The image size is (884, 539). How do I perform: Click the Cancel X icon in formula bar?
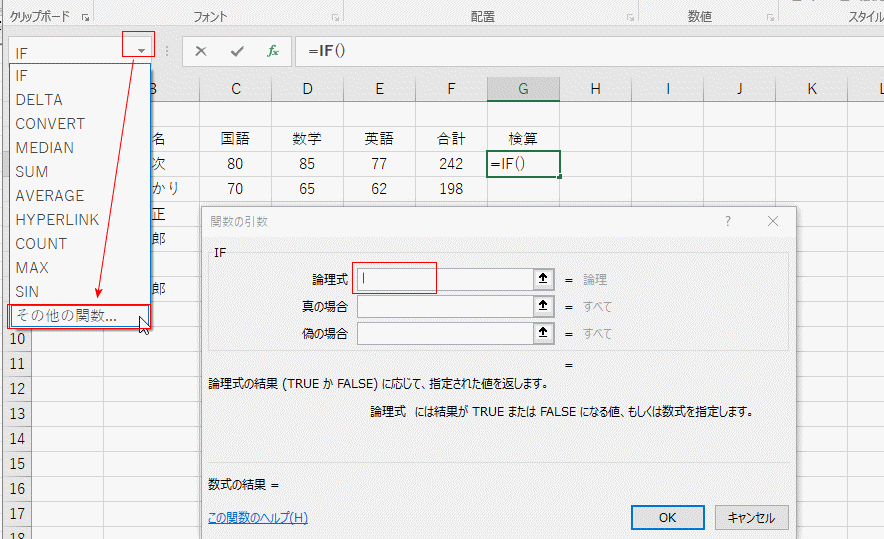201,51
